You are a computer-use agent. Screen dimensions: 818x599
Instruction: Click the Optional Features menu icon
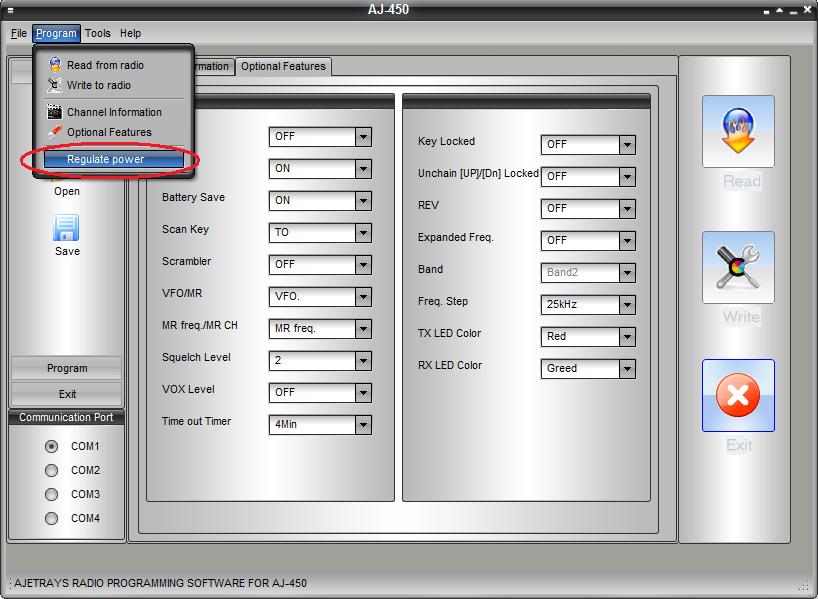[55, 131]
